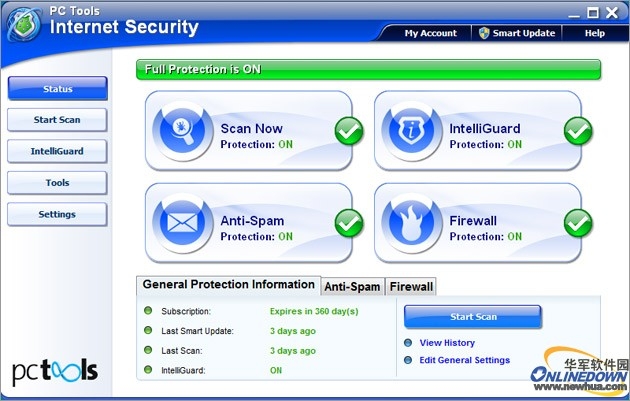The image size is (630, 401).
Task: Click Protection: ON under Anti-Spam
Action: 256,236
